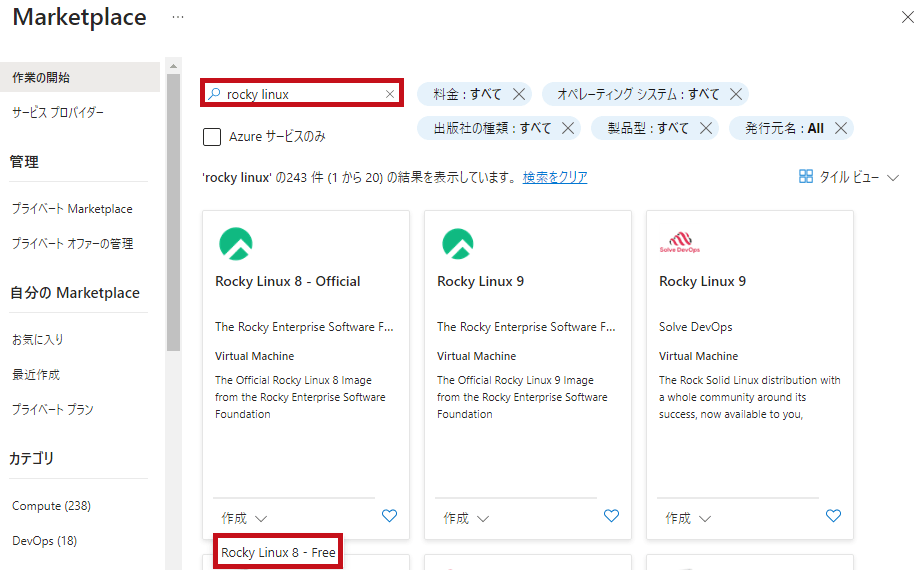Image resolution: width=919 pixels, height=570 pixels.
Task: Open プライベート プラン in the sidebar
Action: pyautogui.click(x=53, y=409)
